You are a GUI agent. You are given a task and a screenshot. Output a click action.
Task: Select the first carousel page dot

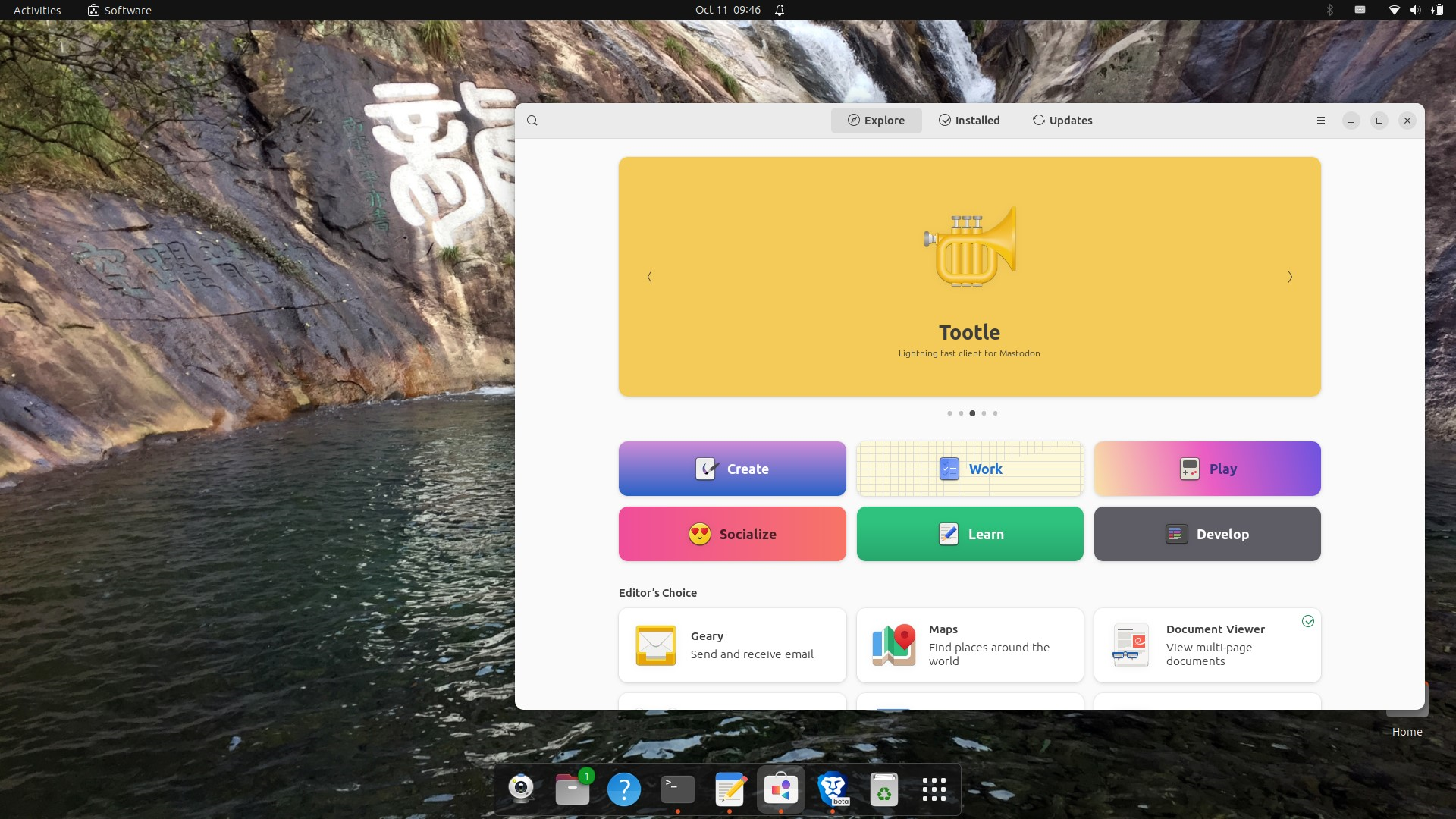coord(949,413)
